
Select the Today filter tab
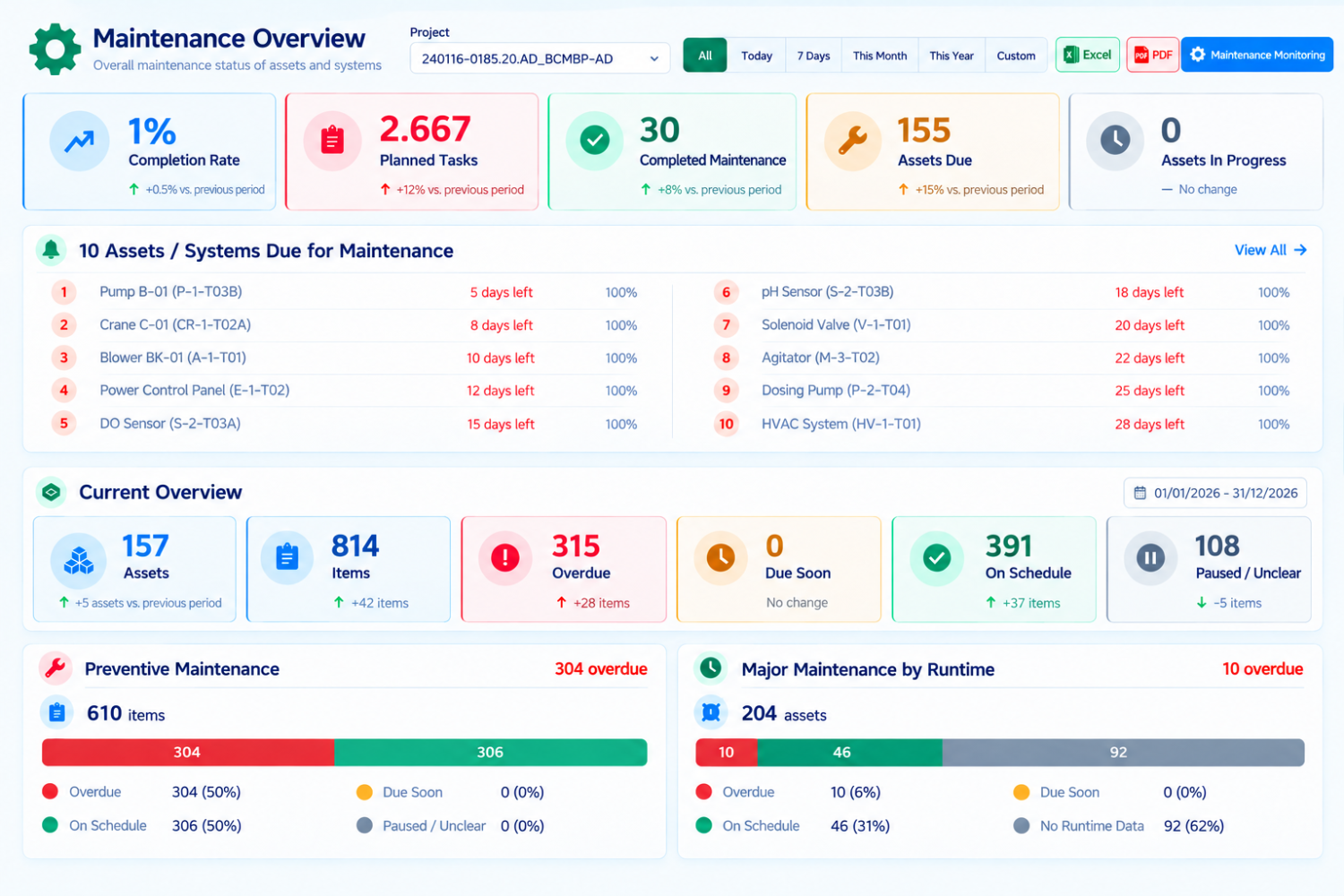click(x=757, y=56)
